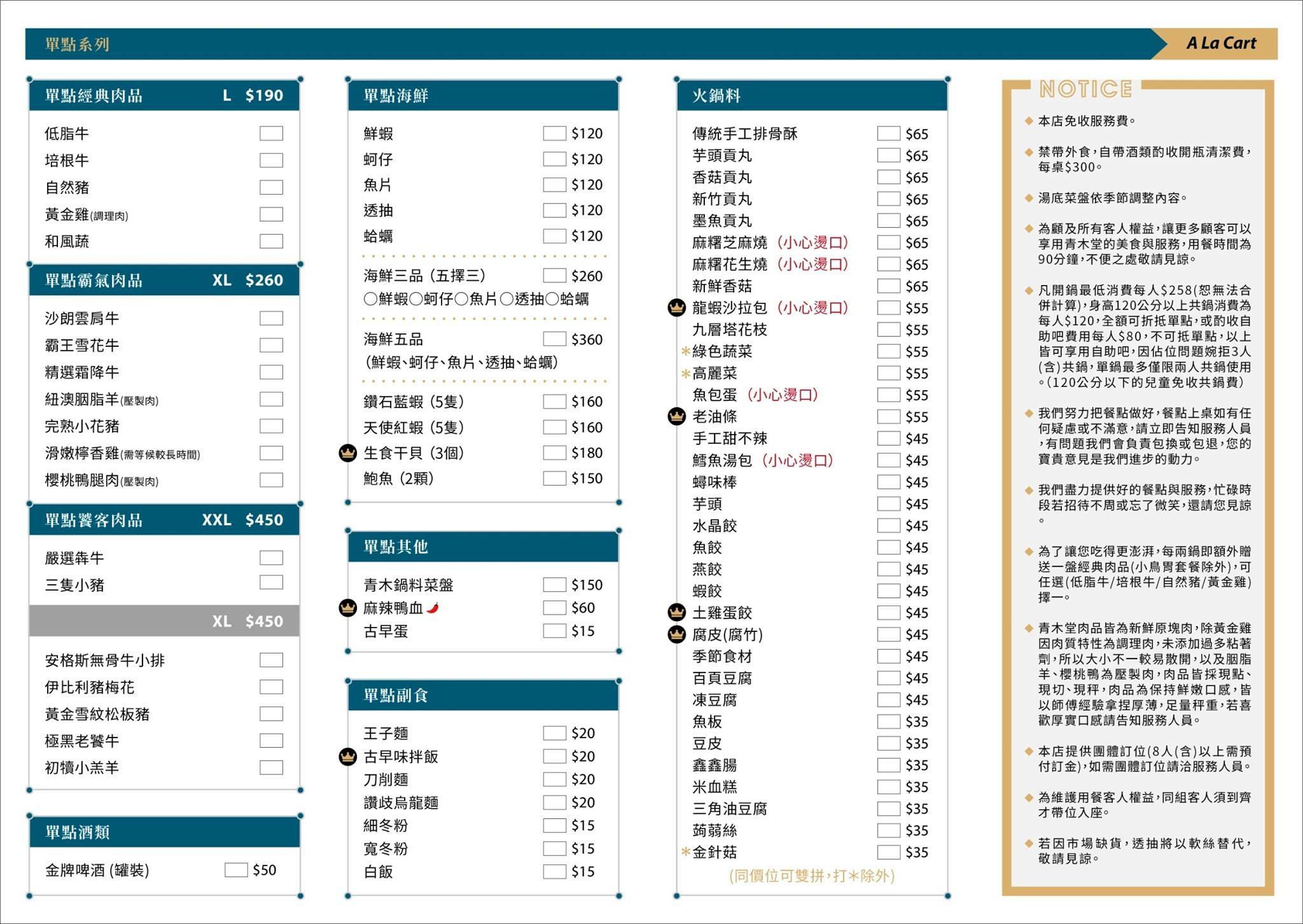Tick the checkbox for 白飯 $15
1303x924 pixels.
(x=555, y=871)
